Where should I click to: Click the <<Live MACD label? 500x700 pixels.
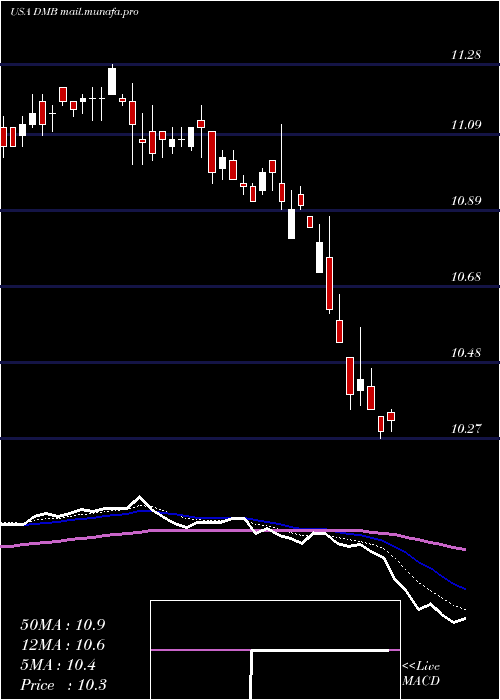pos(421,674)
